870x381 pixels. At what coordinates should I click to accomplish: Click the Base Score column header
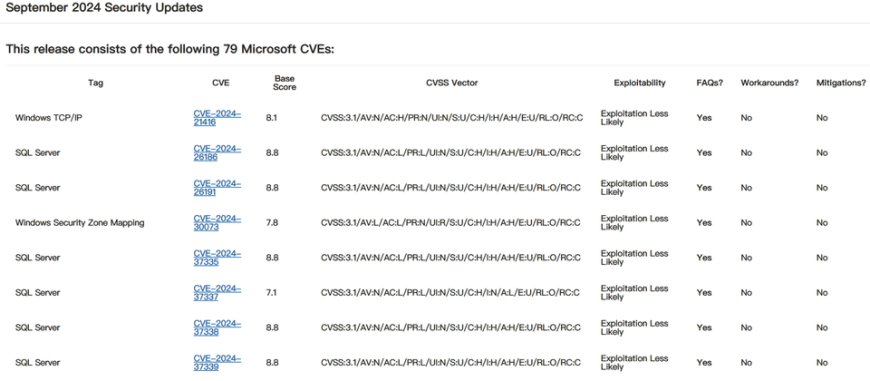(x=284, y=83)
